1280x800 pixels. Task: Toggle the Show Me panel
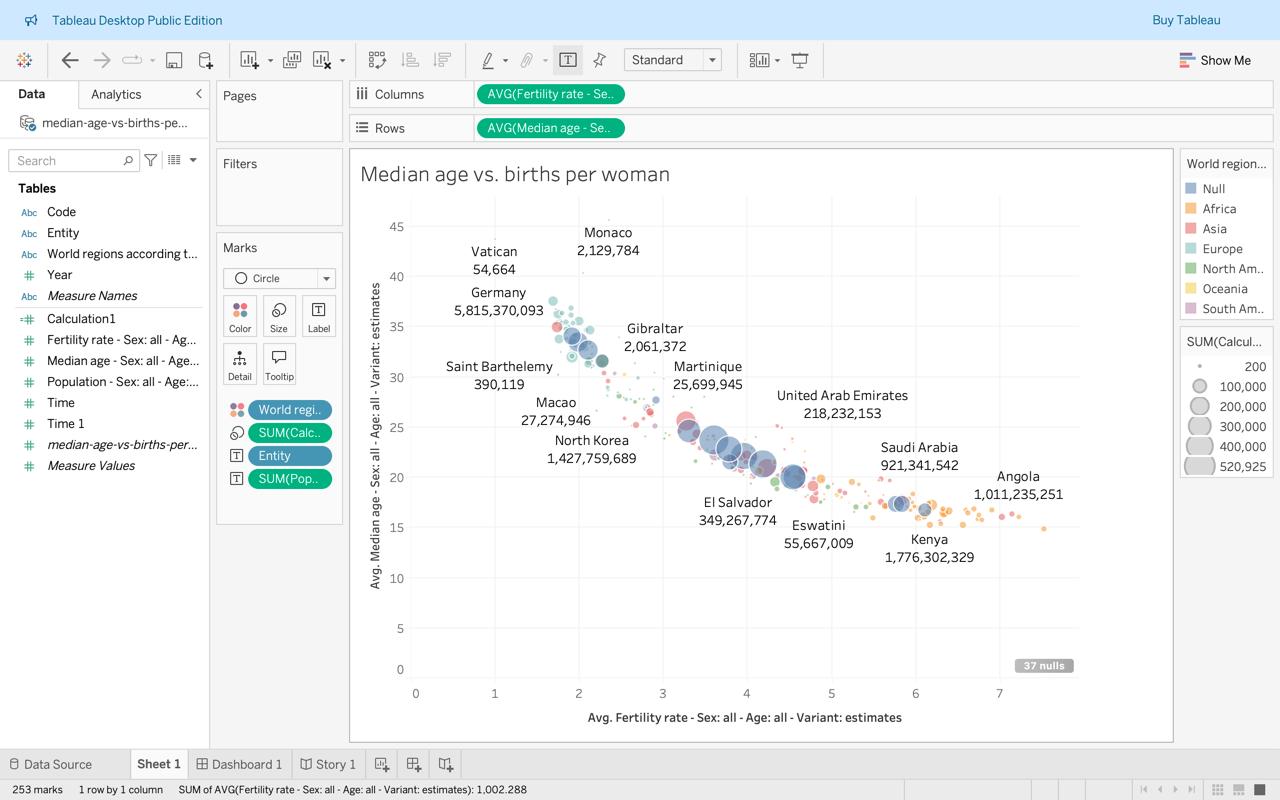point(1215,60)
